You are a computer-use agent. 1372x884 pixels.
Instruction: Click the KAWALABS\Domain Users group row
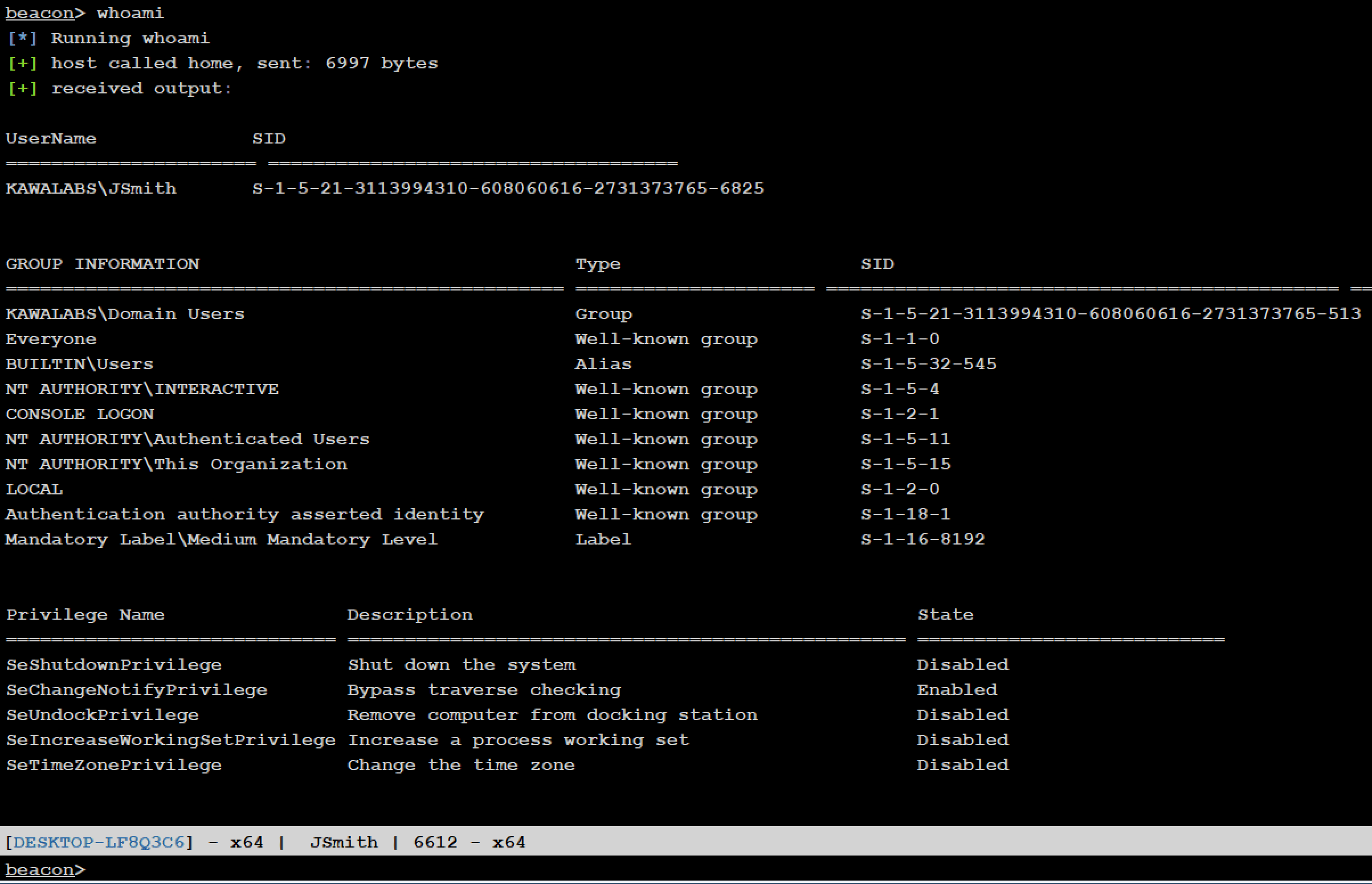pyautogui.click(x=125, y=313)
